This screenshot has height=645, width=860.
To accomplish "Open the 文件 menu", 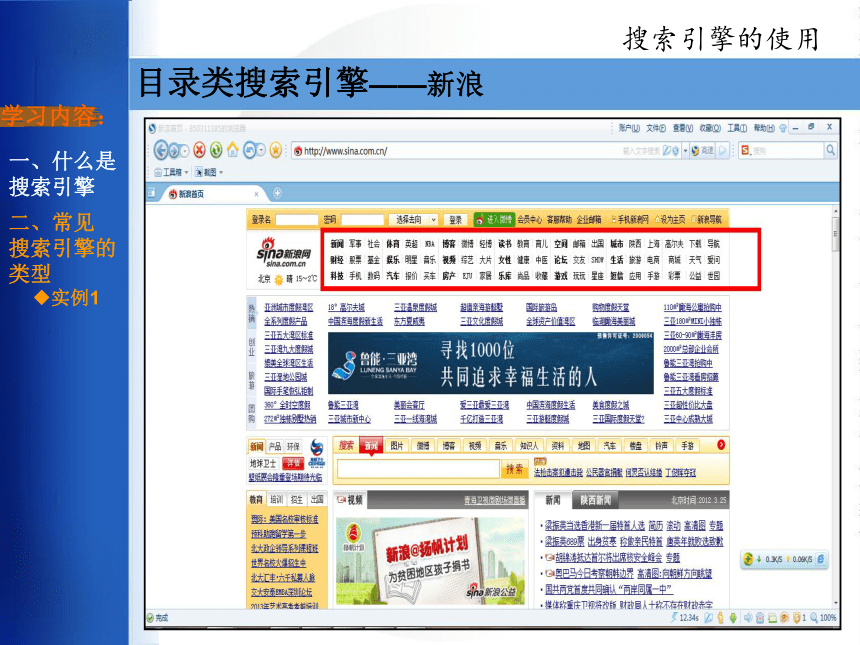I will (656, 128).
